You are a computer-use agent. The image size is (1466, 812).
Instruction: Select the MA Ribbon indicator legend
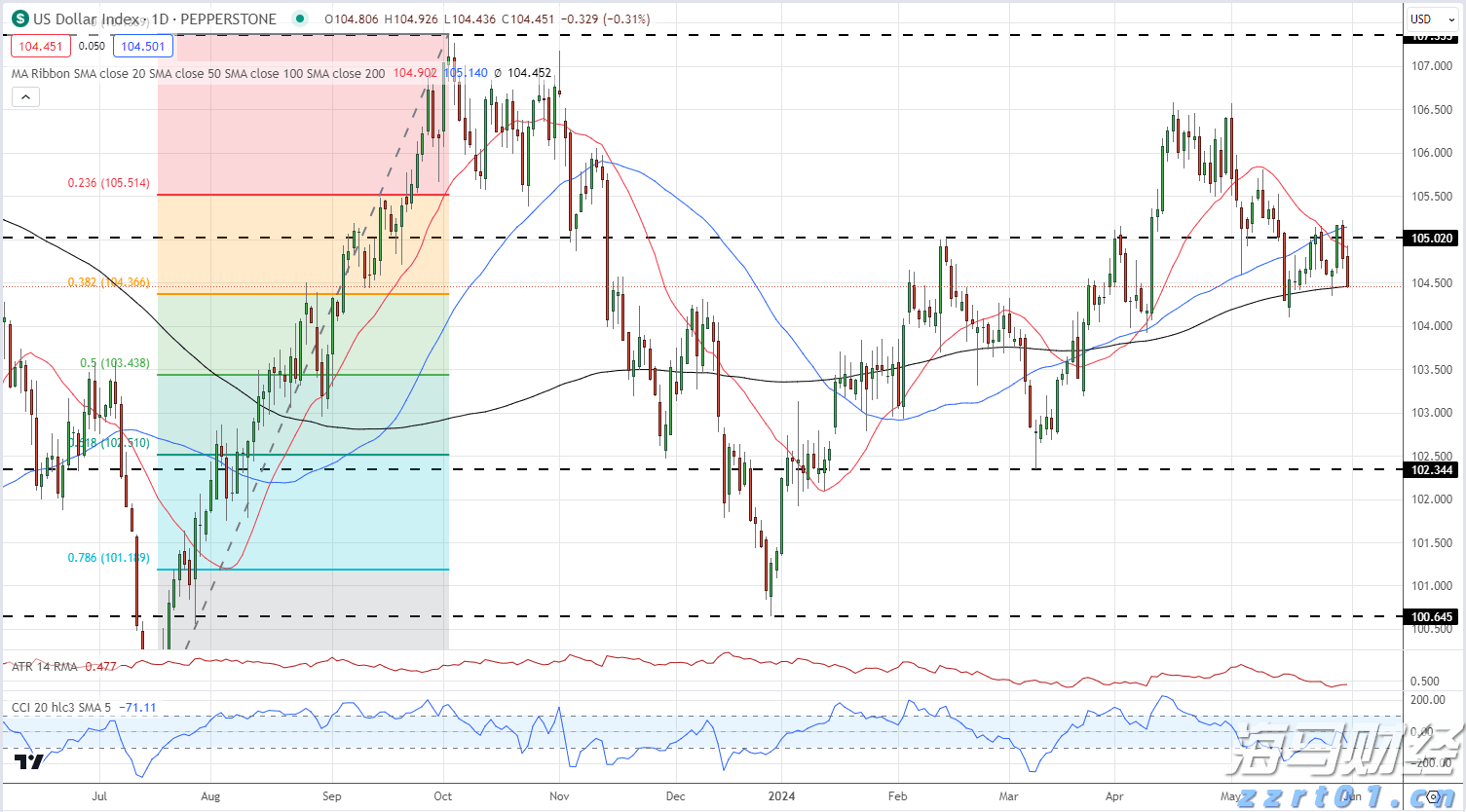pyautogui.click(x=198, y=73)
